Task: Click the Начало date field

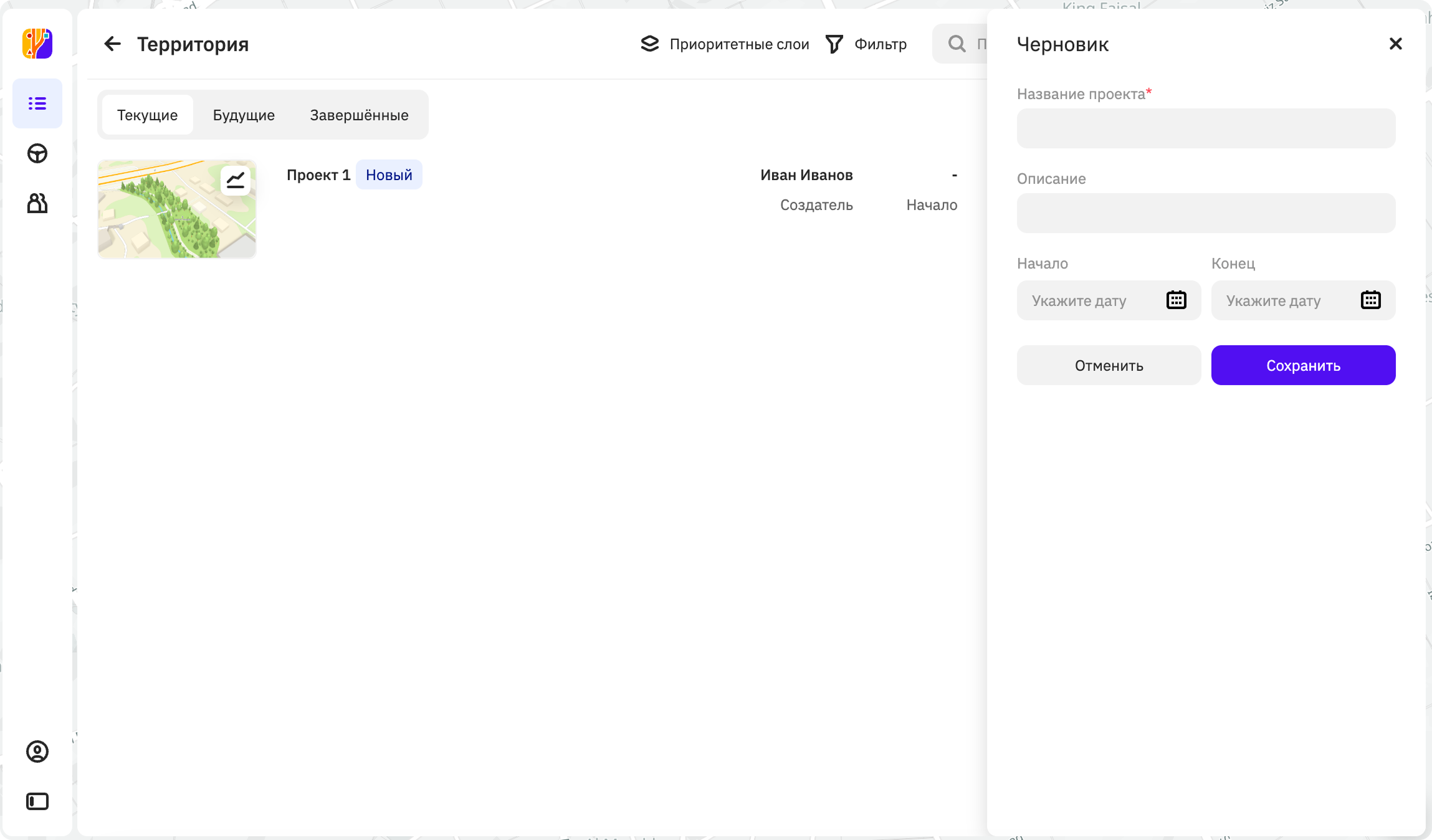Action: [x=1109, y=300]
